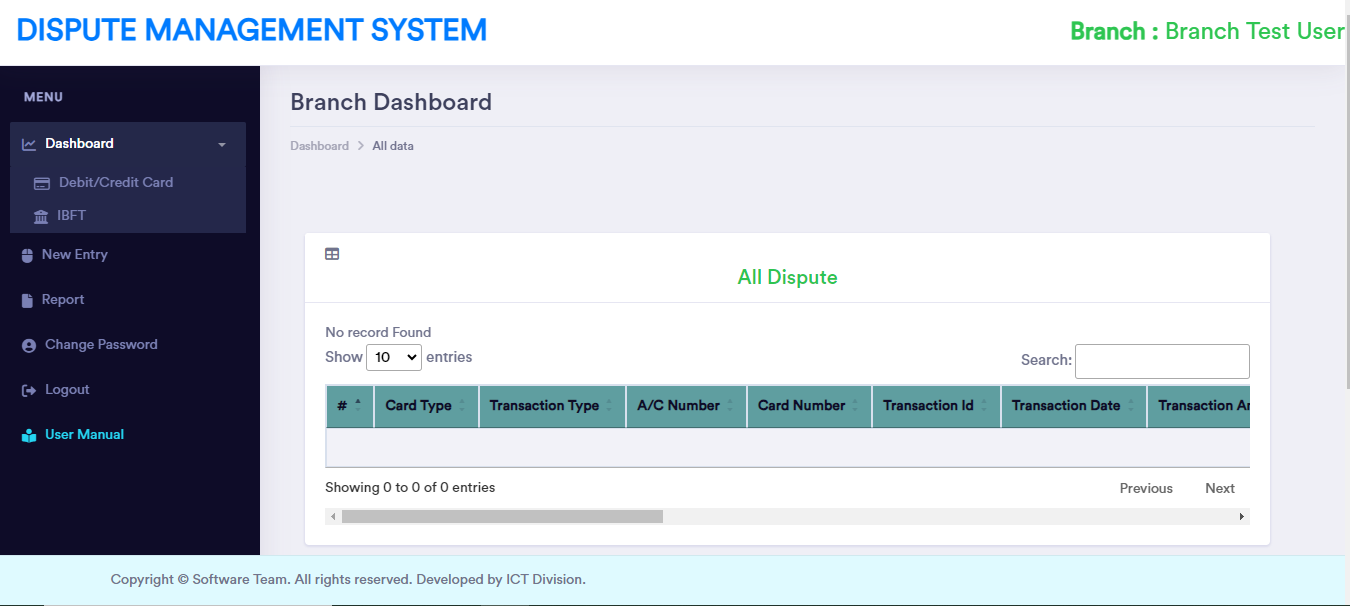Click the horizontal table scrollbar thumb

point(502,517)
